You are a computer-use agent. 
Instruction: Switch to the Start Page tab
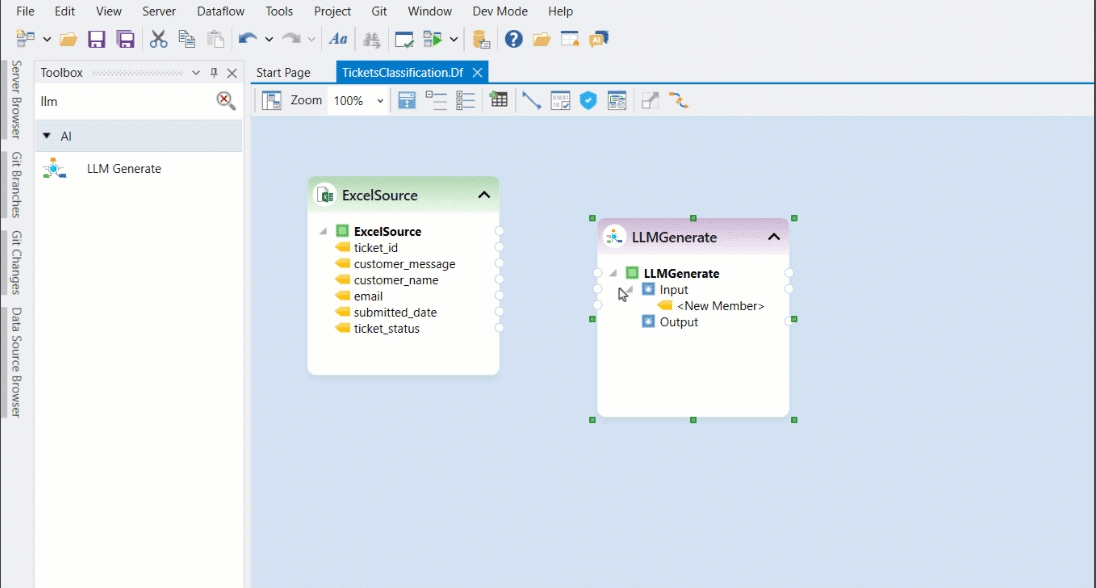coord(283,73)
